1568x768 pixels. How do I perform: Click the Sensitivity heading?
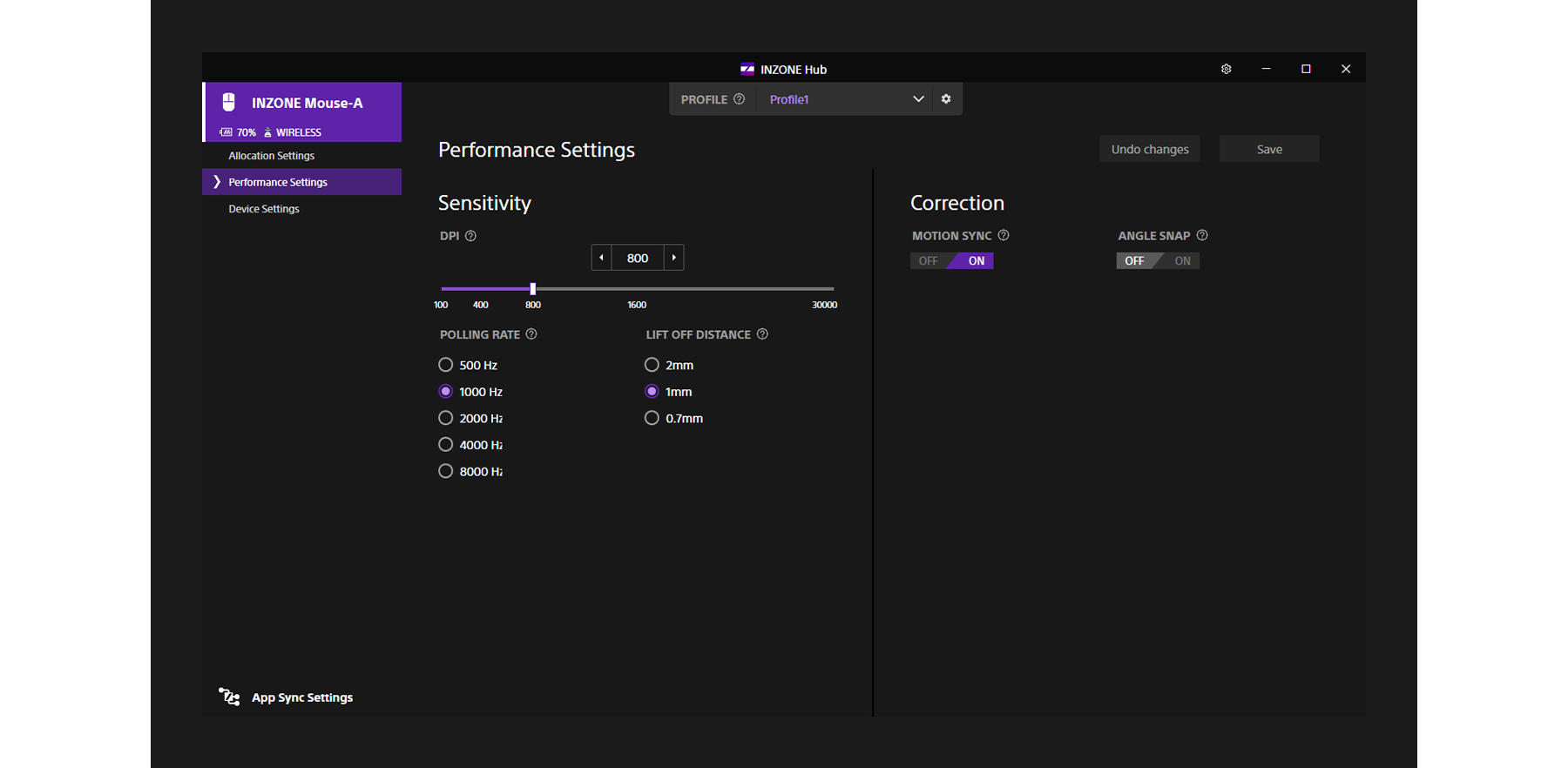[x=484, y=203]
